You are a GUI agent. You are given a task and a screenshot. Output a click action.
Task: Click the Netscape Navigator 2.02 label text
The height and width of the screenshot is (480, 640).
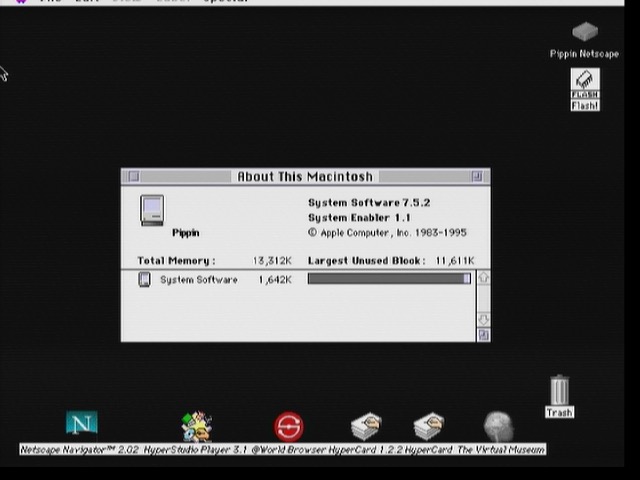[80, 450]
